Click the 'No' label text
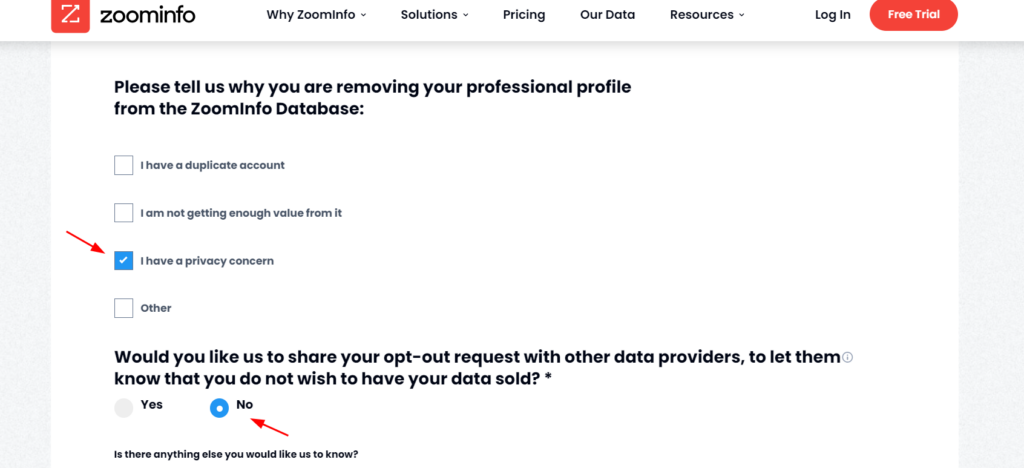Image resolution: width=1024 pixels, height=468 pixels. click(x=244, y=405)
